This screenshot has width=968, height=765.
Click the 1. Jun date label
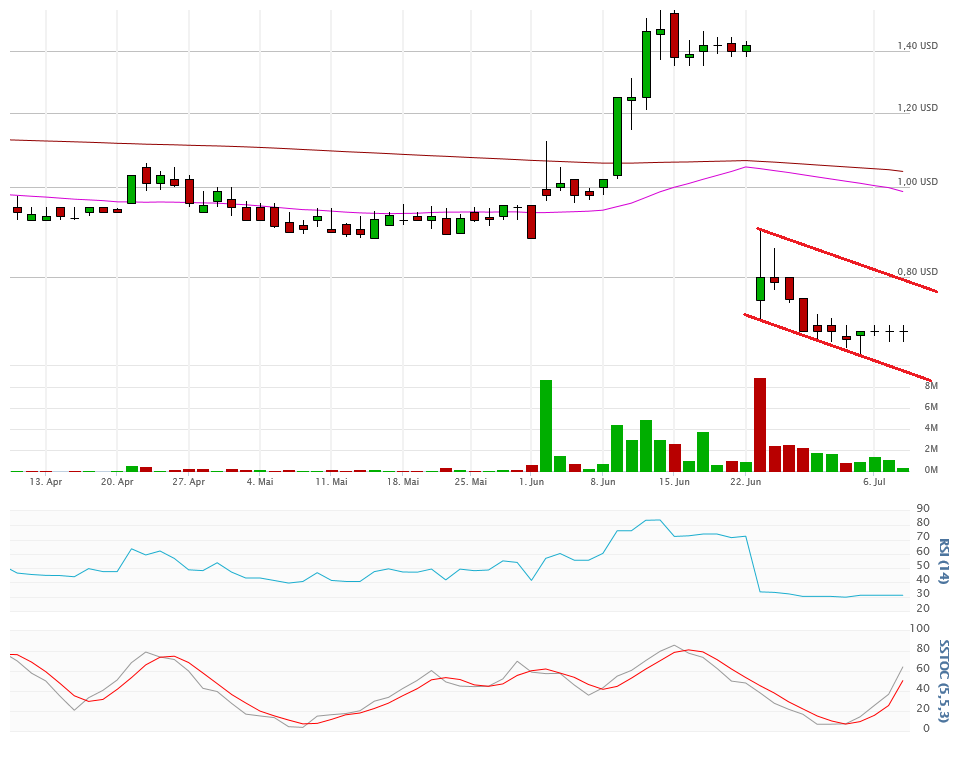coord(532,482)
